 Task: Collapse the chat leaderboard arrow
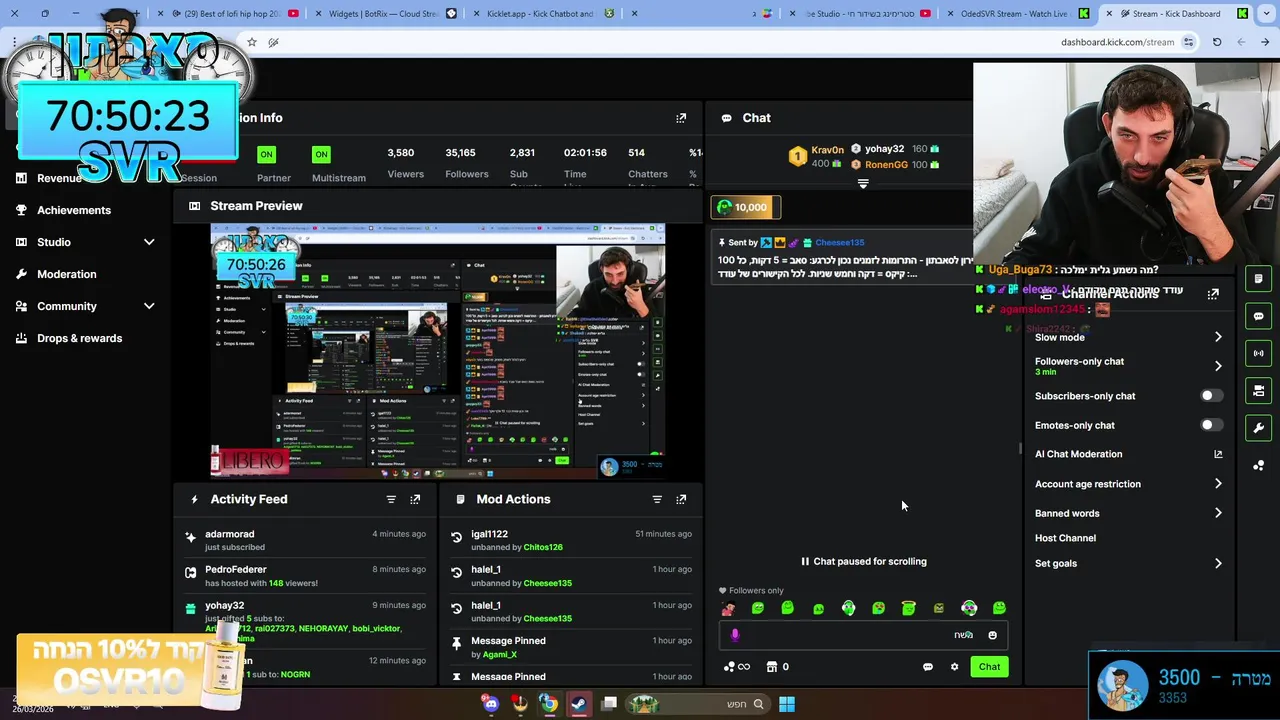[x=863, y=184]
